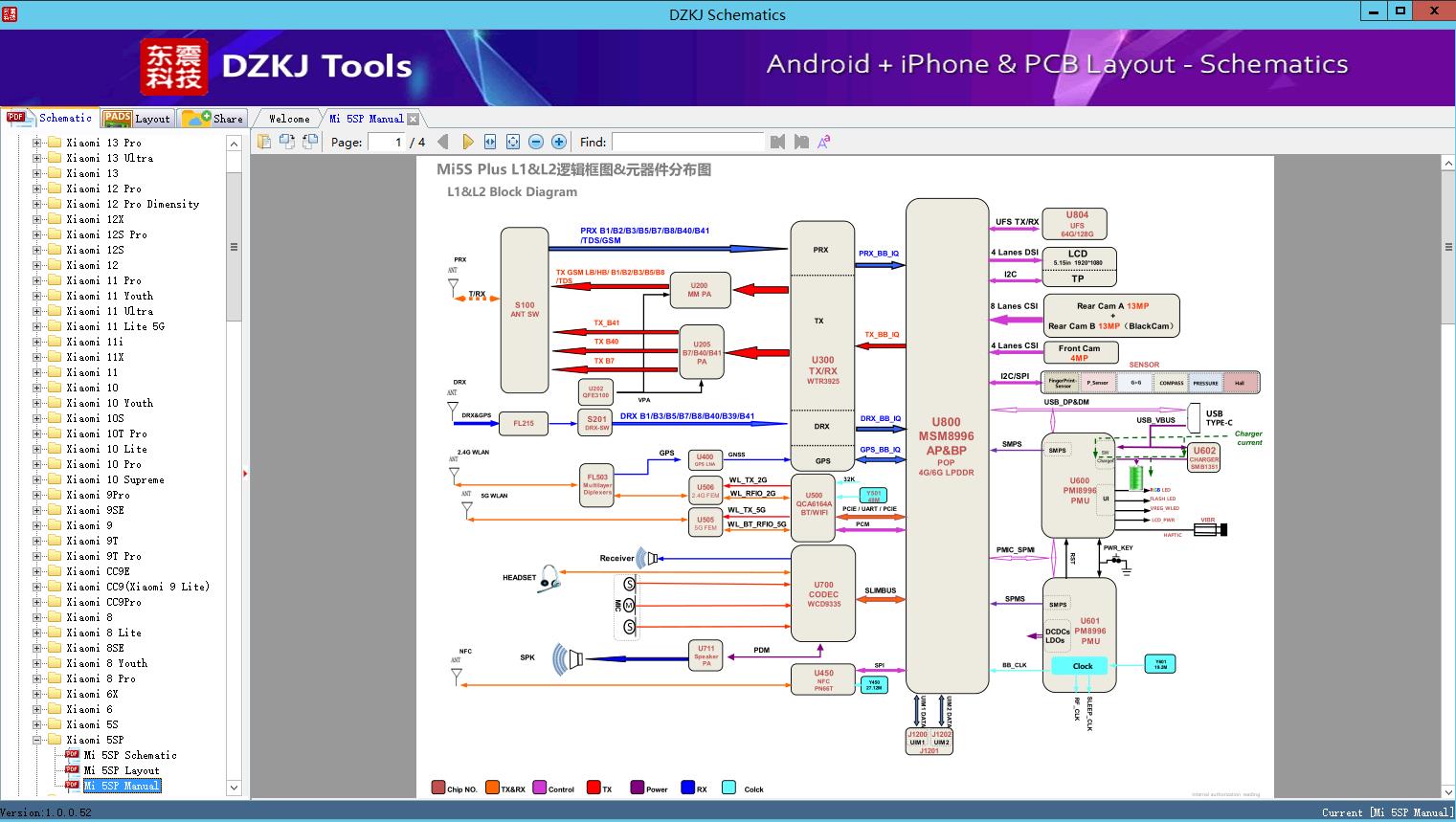Close the Mi 5SP Manual tab
Screen dimensions: 1456x822
click(x=413, y=119)
